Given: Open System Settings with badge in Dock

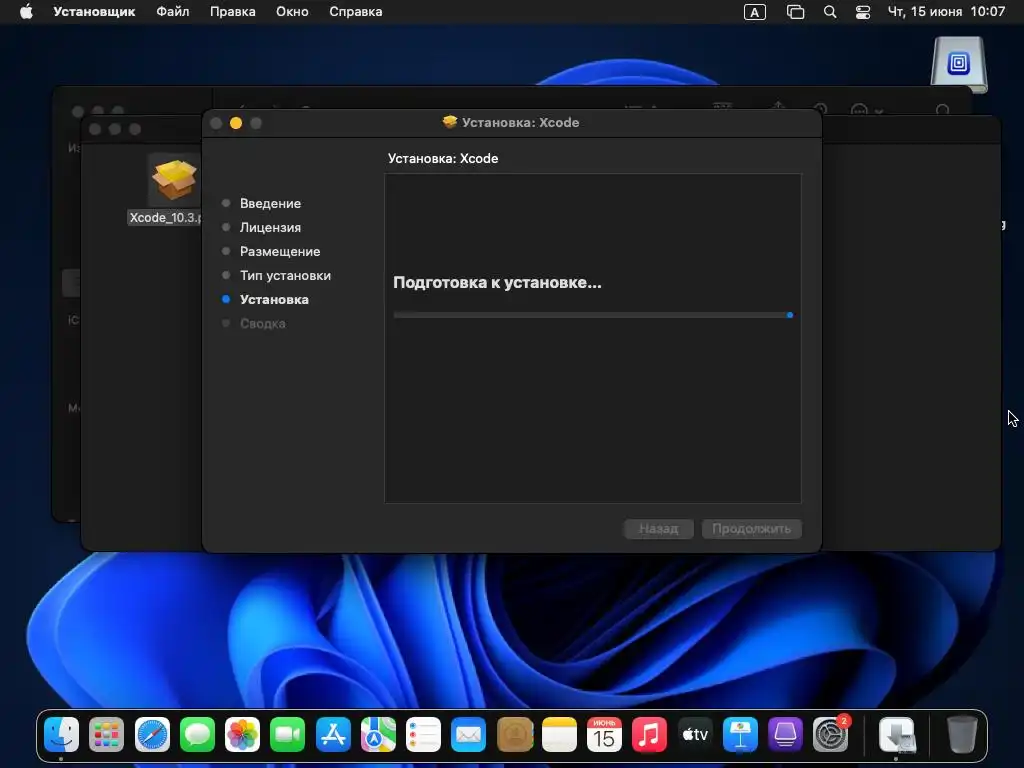Looking at the screenshot, I should [831, 735].
